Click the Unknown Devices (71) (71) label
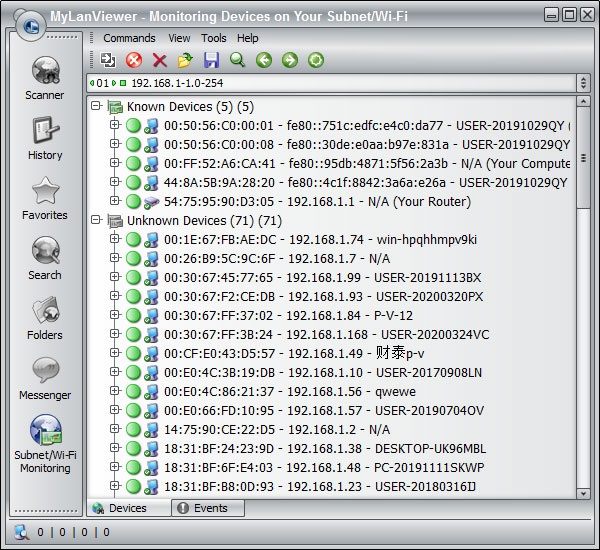 (x=204, y=221)
